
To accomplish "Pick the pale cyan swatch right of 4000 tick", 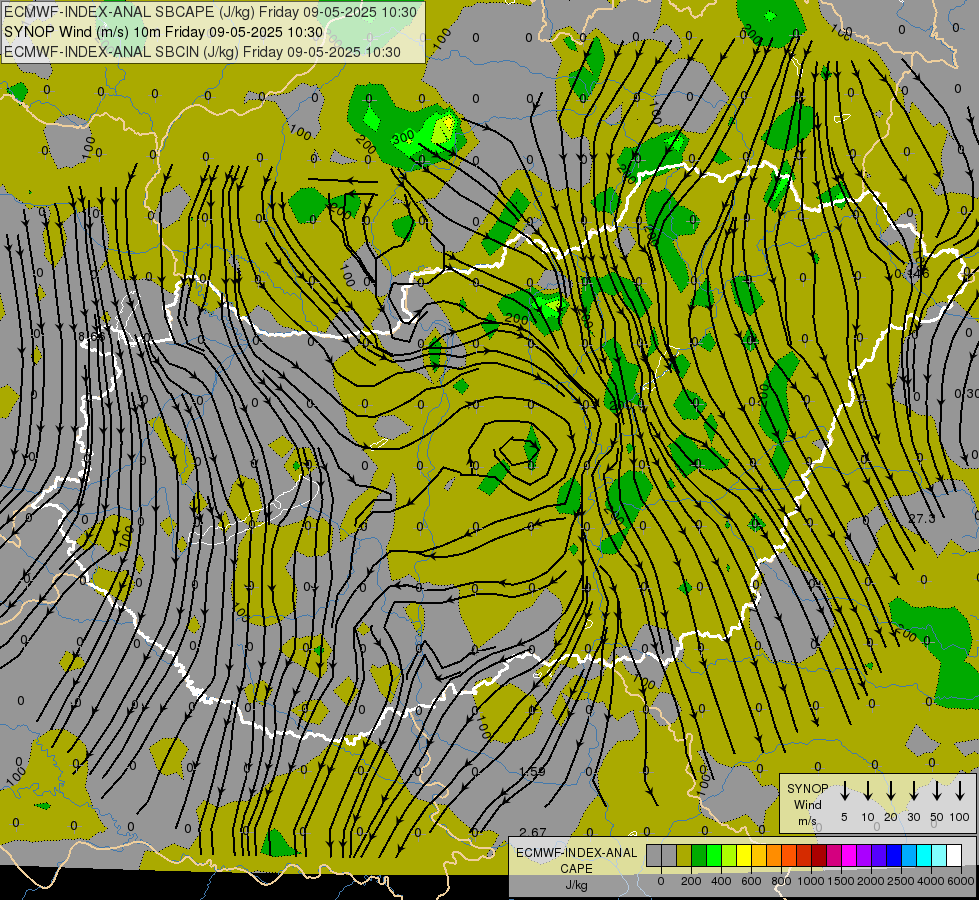I will (940, 855).
